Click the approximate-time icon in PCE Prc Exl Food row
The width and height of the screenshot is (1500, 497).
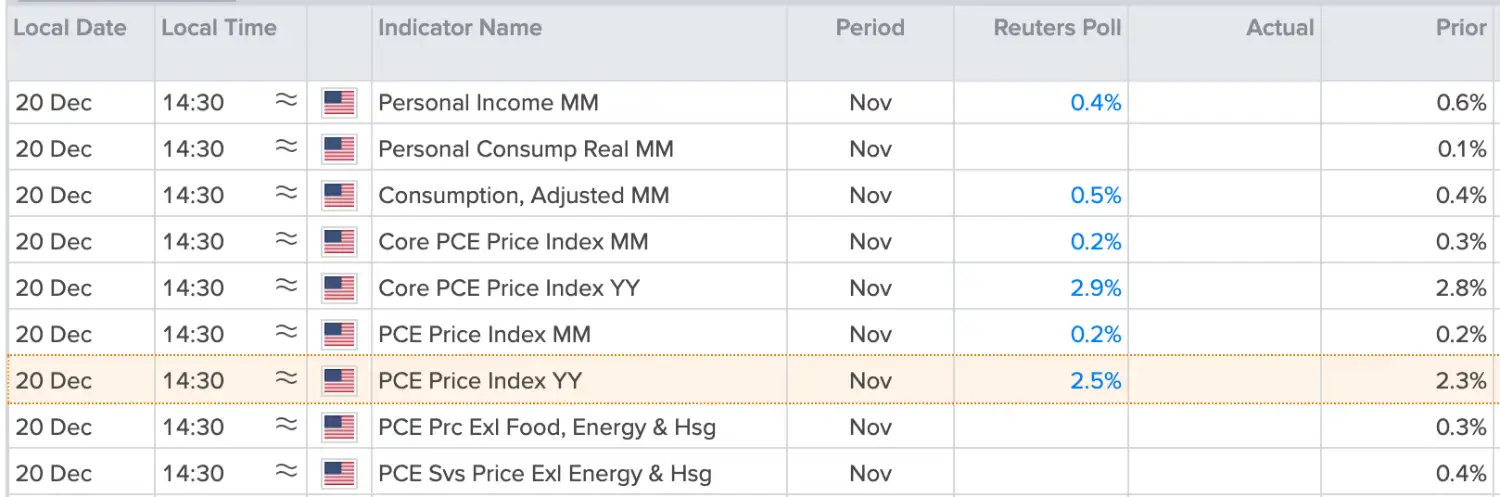(x=287, y=425)
